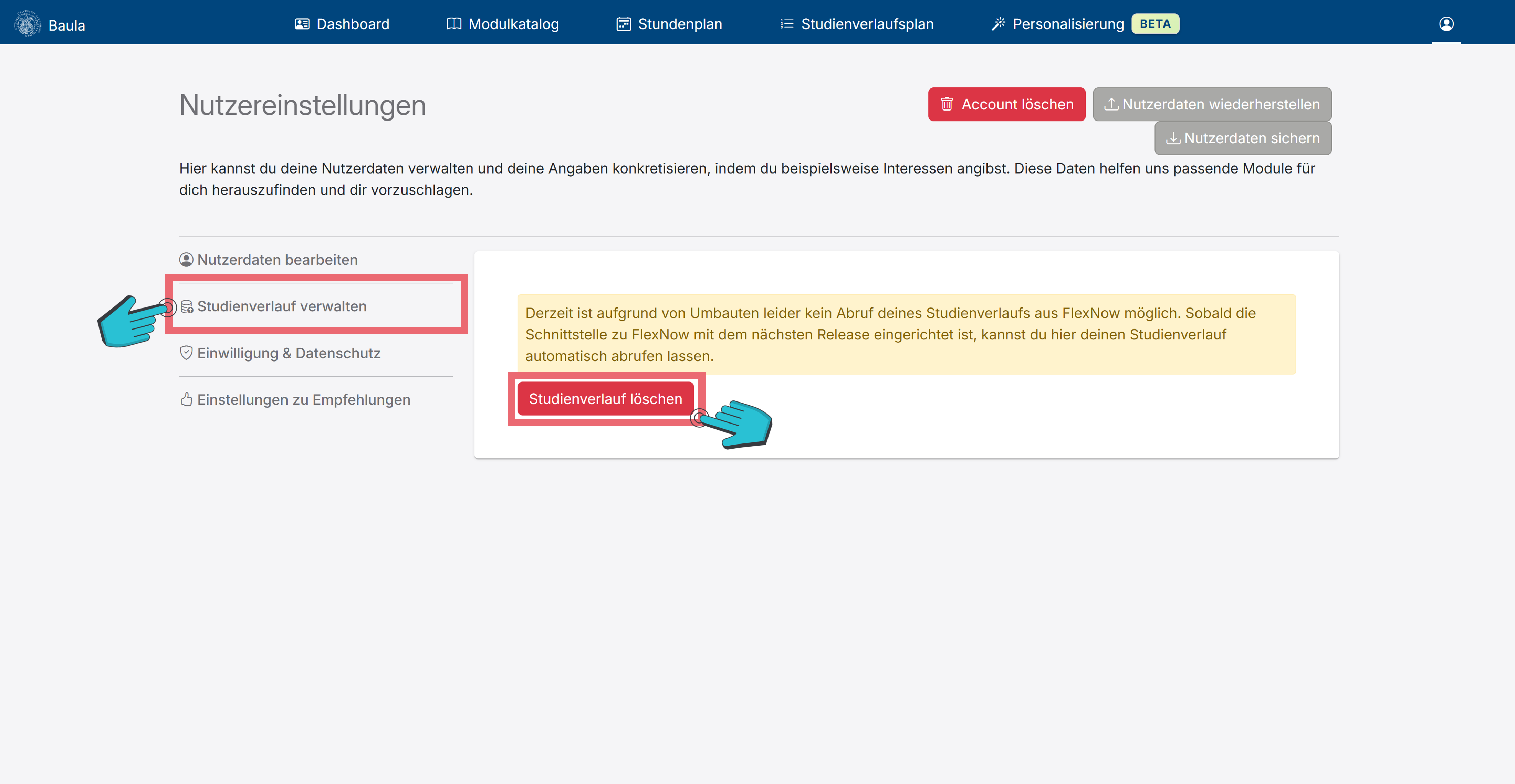Click the Stundenplan calendar icon
This screenshot has width=1515, height=784.
tap(624, 23)
